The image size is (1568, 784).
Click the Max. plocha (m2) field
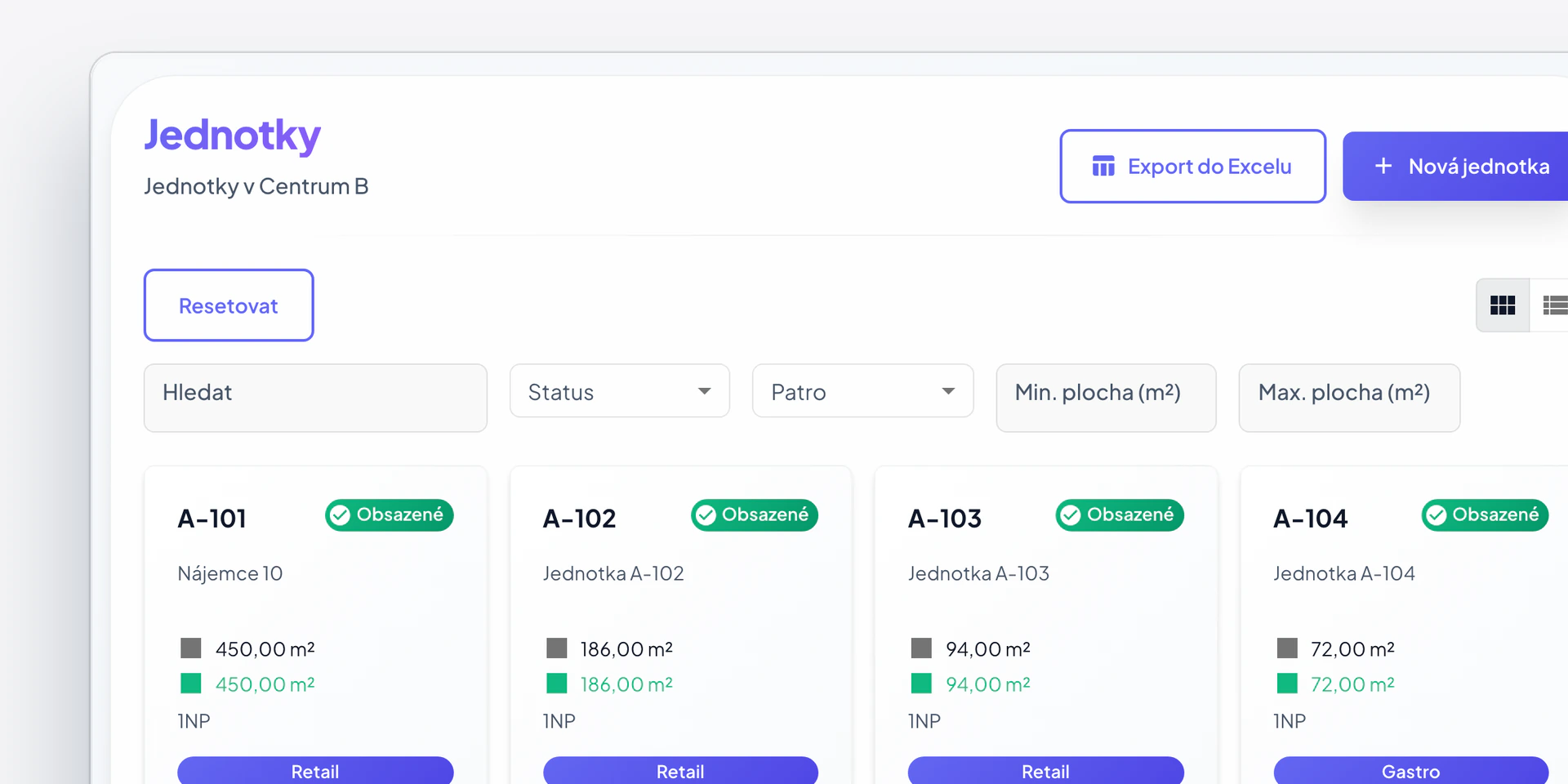click(1349, 398)
